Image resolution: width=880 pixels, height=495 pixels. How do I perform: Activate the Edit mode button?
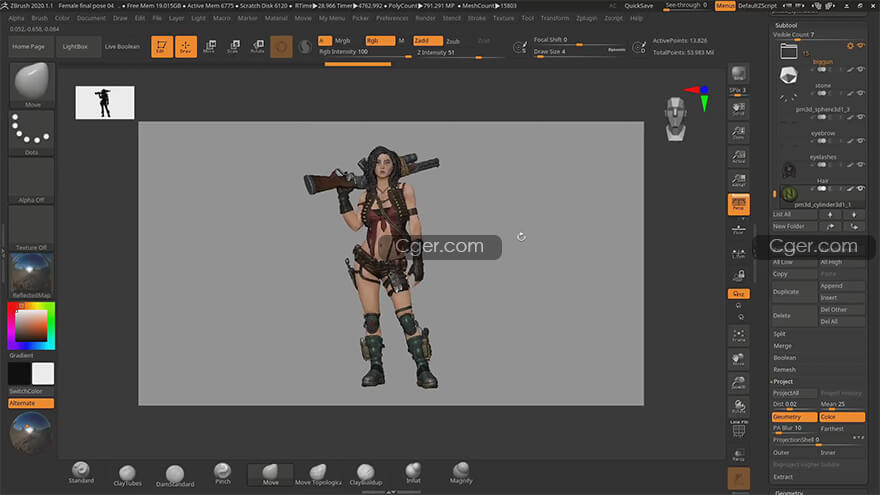[162, 47]
